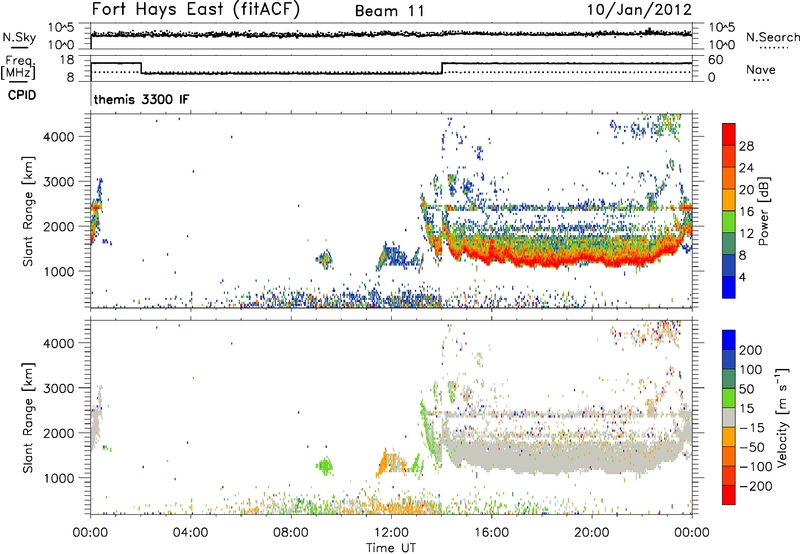800x554 pixels.
Task: Click the '50' label on Velocity colorbar
Action: (746, 389)
